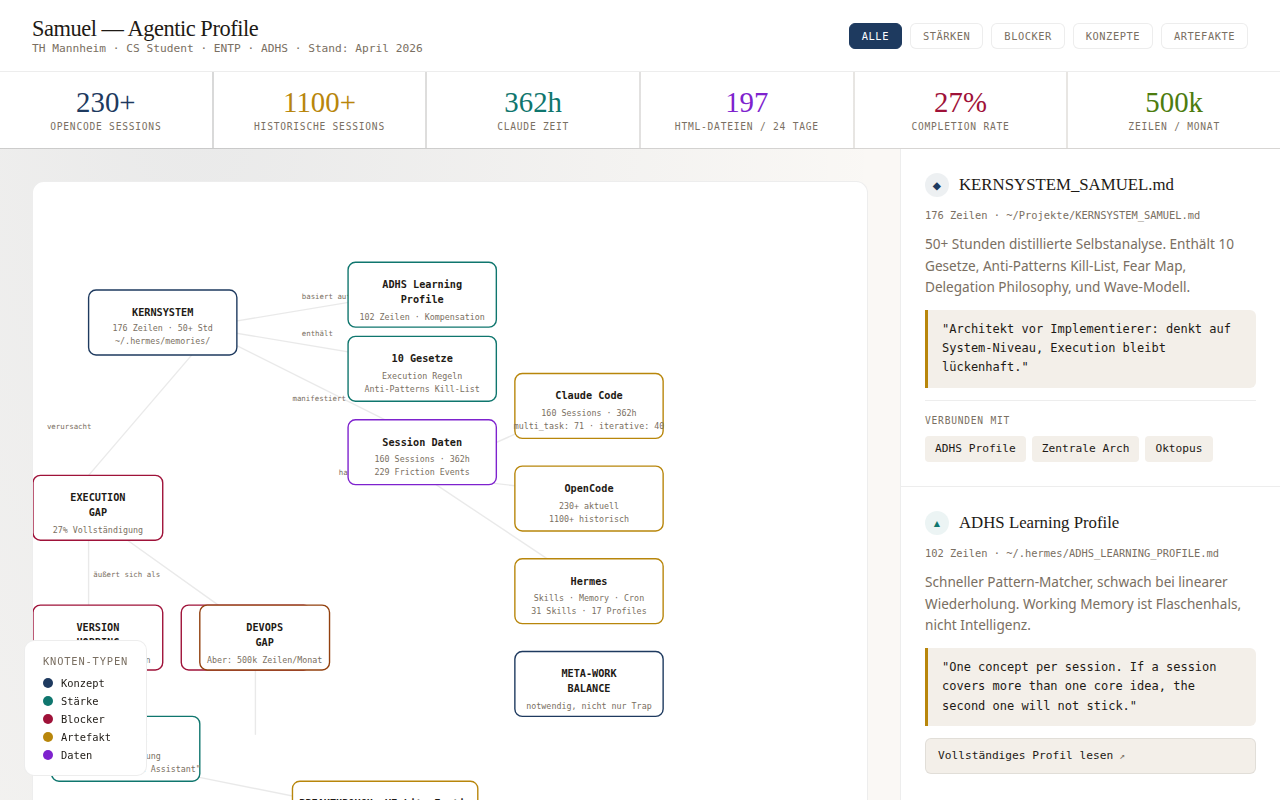Open the ADHS Profile connection tag
1280x800 pixels.
point(975,448)
